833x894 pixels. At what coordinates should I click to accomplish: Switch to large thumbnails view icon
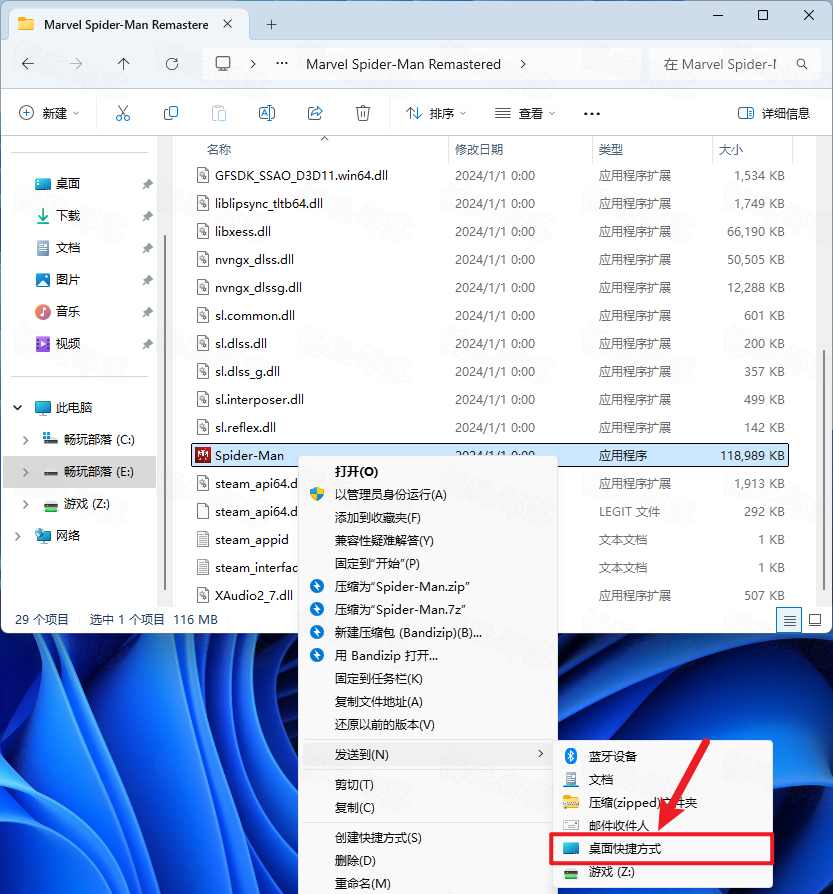pyautogui.click(x=815, y=620)
